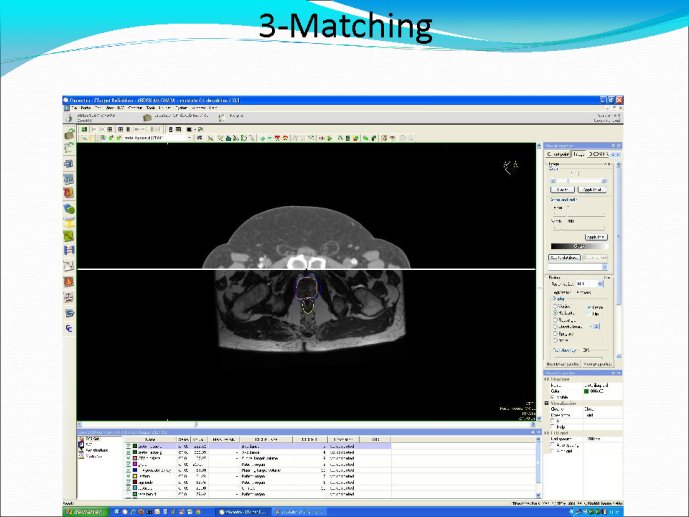Open the patient briefcase icon atop left sidebar
Image resolution: width=689 pixels, height=517 pixels.
click(69, 134)
